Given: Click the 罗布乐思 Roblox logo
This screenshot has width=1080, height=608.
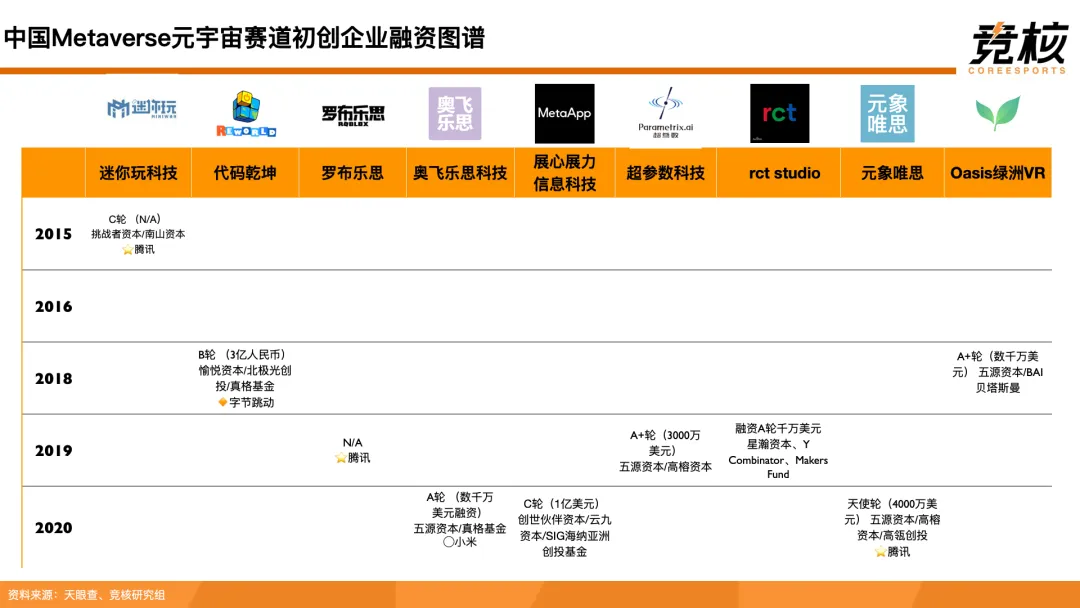Looking at the screenshot, I should tap(353, 115).
